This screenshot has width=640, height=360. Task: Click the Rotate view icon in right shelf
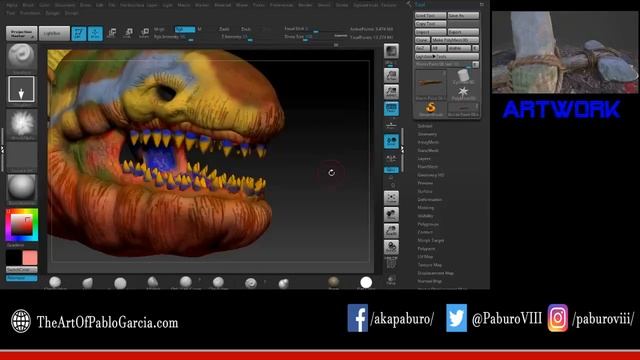pyautogui.click(x=391, y=247)
